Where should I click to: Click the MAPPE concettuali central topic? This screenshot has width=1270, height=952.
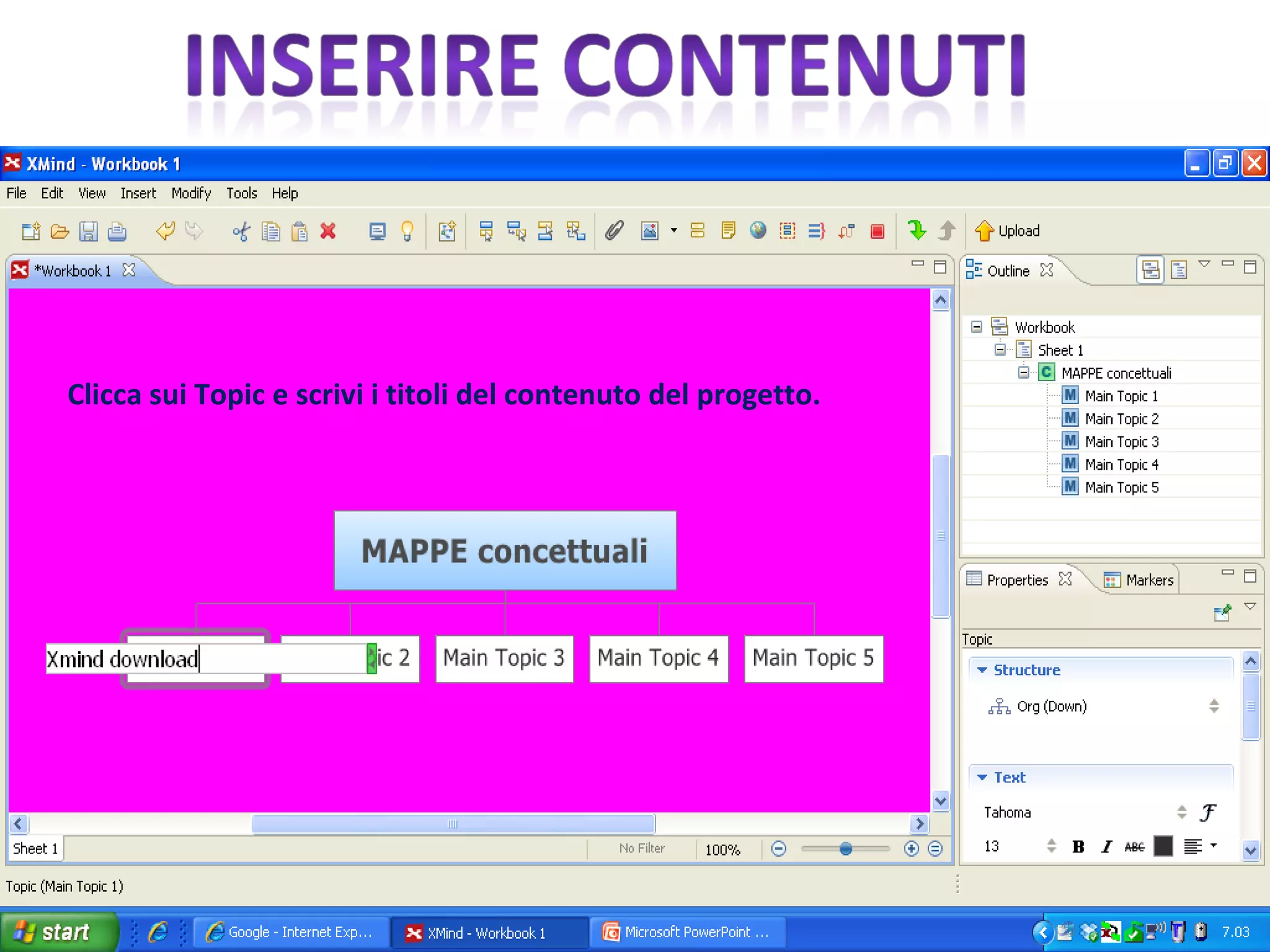click(x=505, y=550)
